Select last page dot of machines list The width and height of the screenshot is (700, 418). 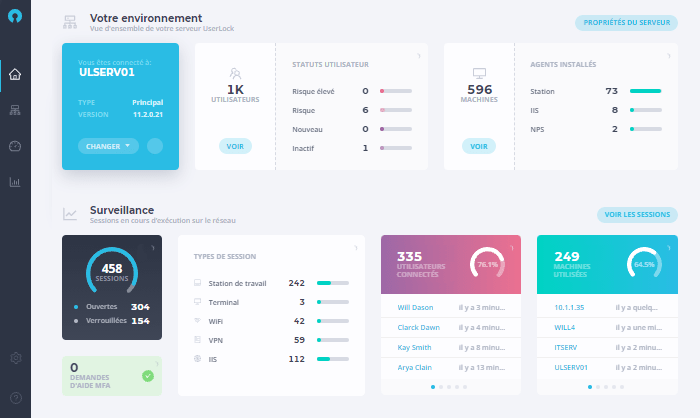(622, 387)
